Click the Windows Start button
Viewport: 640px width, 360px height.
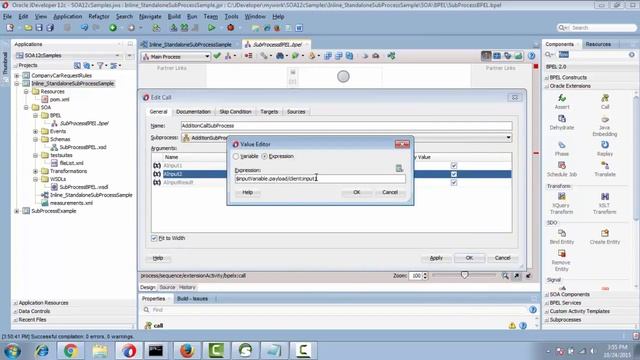[12, 350]
